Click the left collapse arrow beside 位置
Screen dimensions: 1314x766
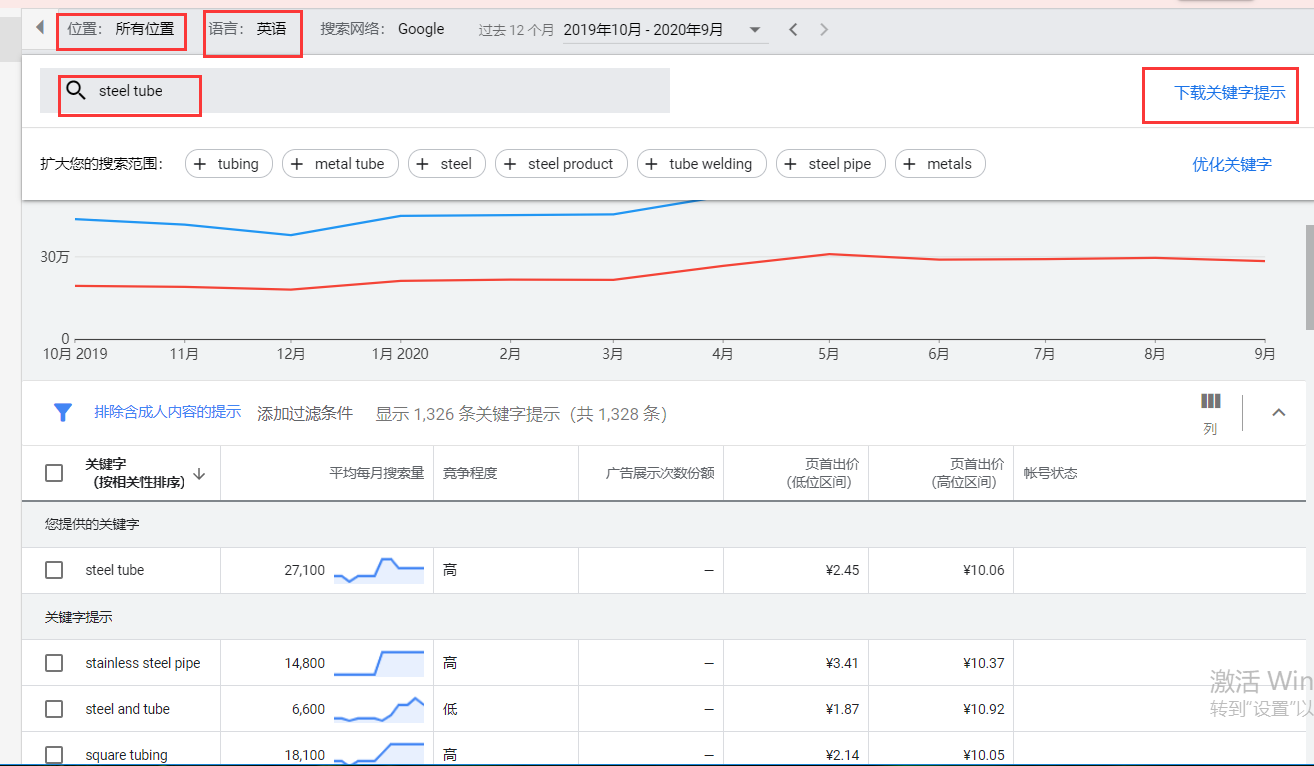(40, 28)
